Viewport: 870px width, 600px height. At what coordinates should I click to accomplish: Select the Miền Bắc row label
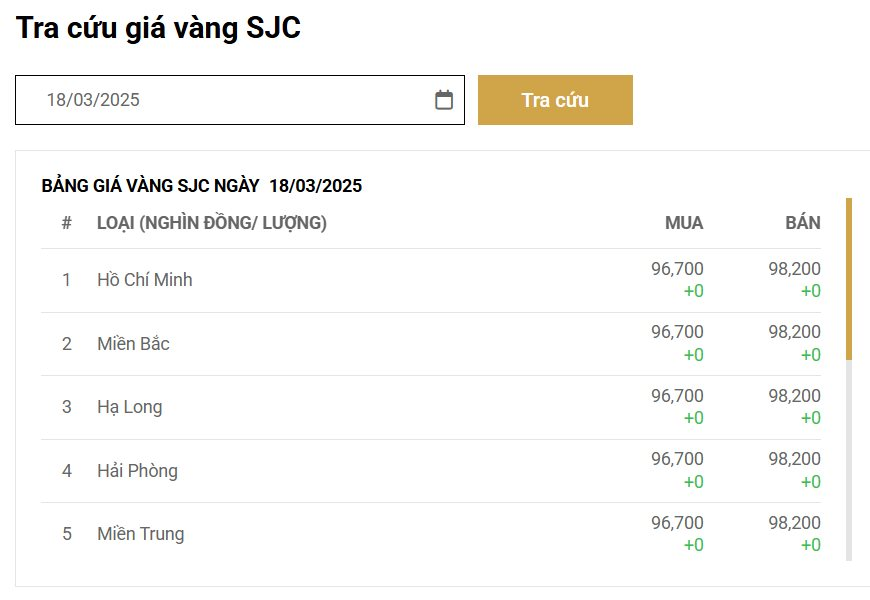click(133, 344)
